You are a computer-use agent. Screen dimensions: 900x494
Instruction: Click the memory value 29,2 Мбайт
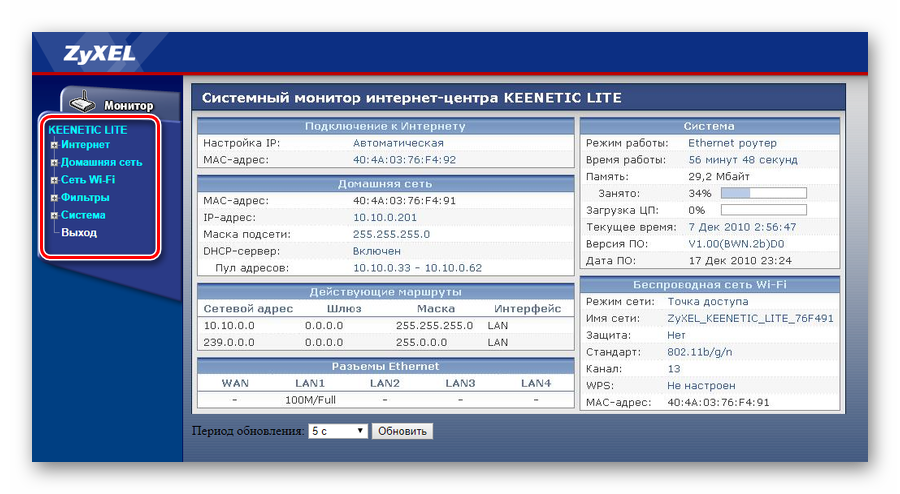point(719,177)
